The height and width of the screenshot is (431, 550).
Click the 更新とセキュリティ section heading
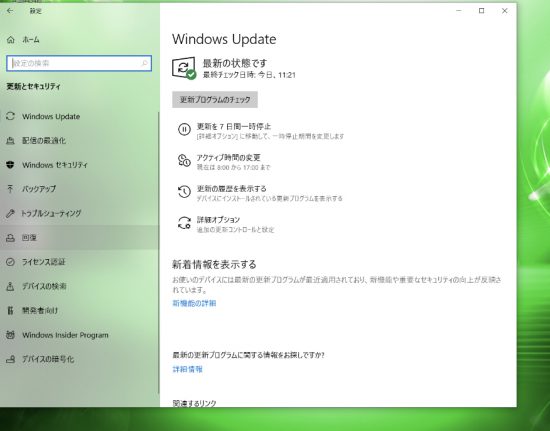tap(33, 86)
